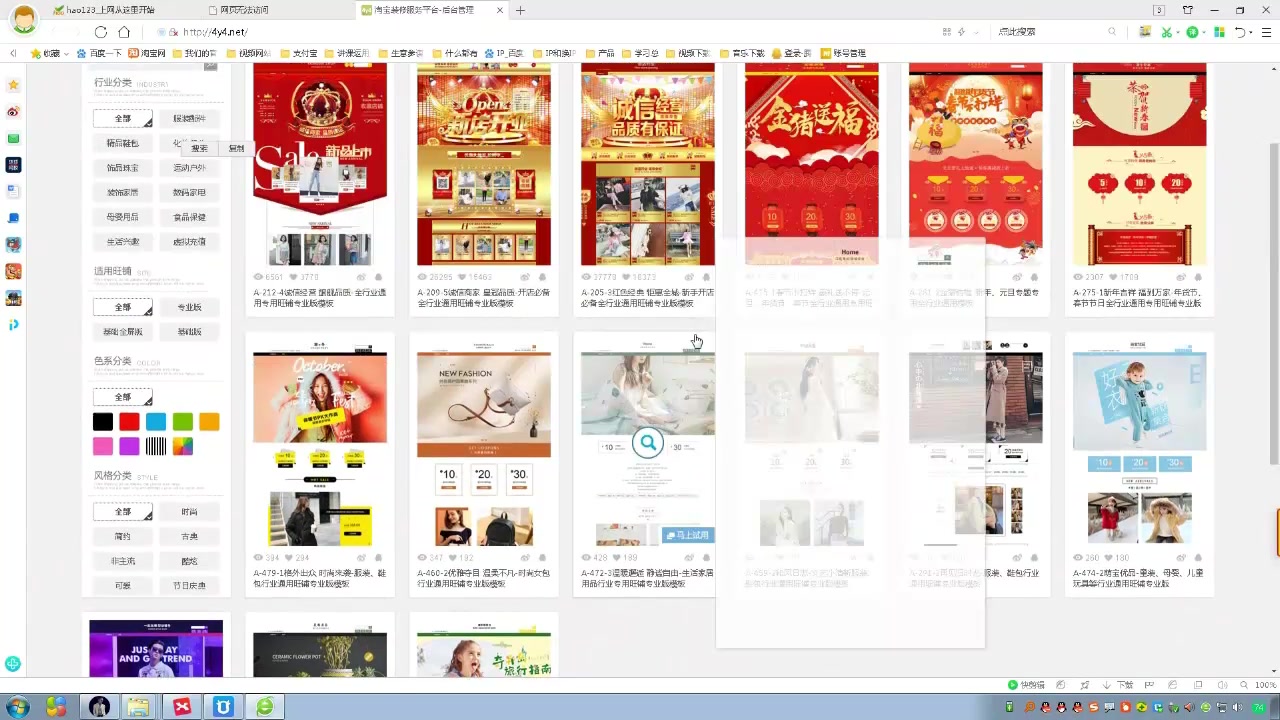Open the colorful grid apps icon
This screenshot has width=1280, height=720.
1219,32
